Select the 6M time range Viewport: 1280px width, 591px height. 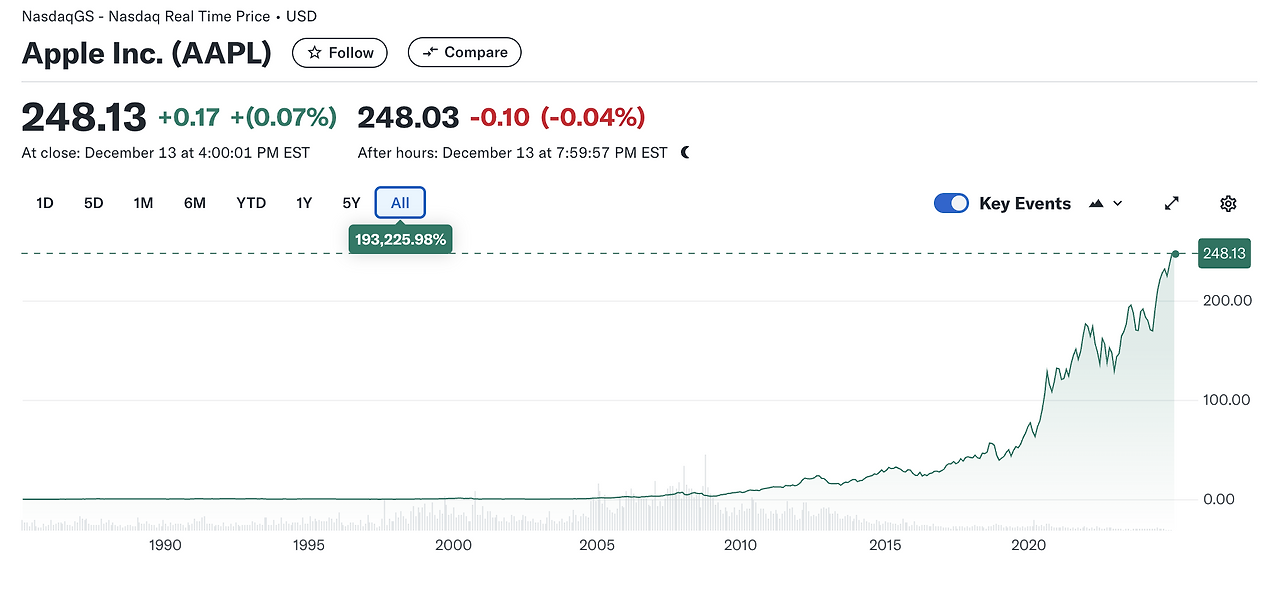[194, 203]
